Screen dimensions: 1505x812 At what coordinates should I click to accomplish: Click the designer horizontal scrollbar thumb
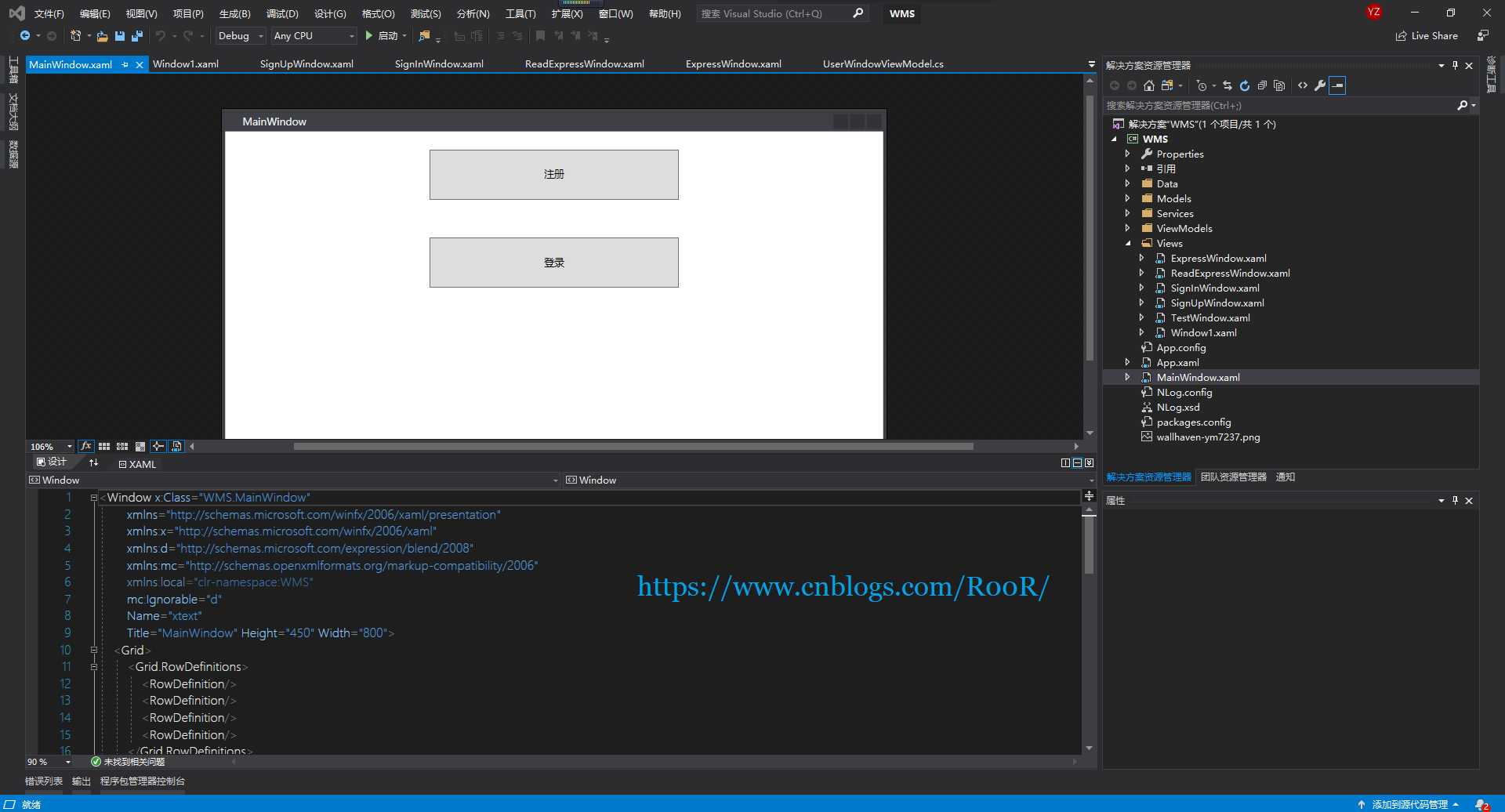633,446
